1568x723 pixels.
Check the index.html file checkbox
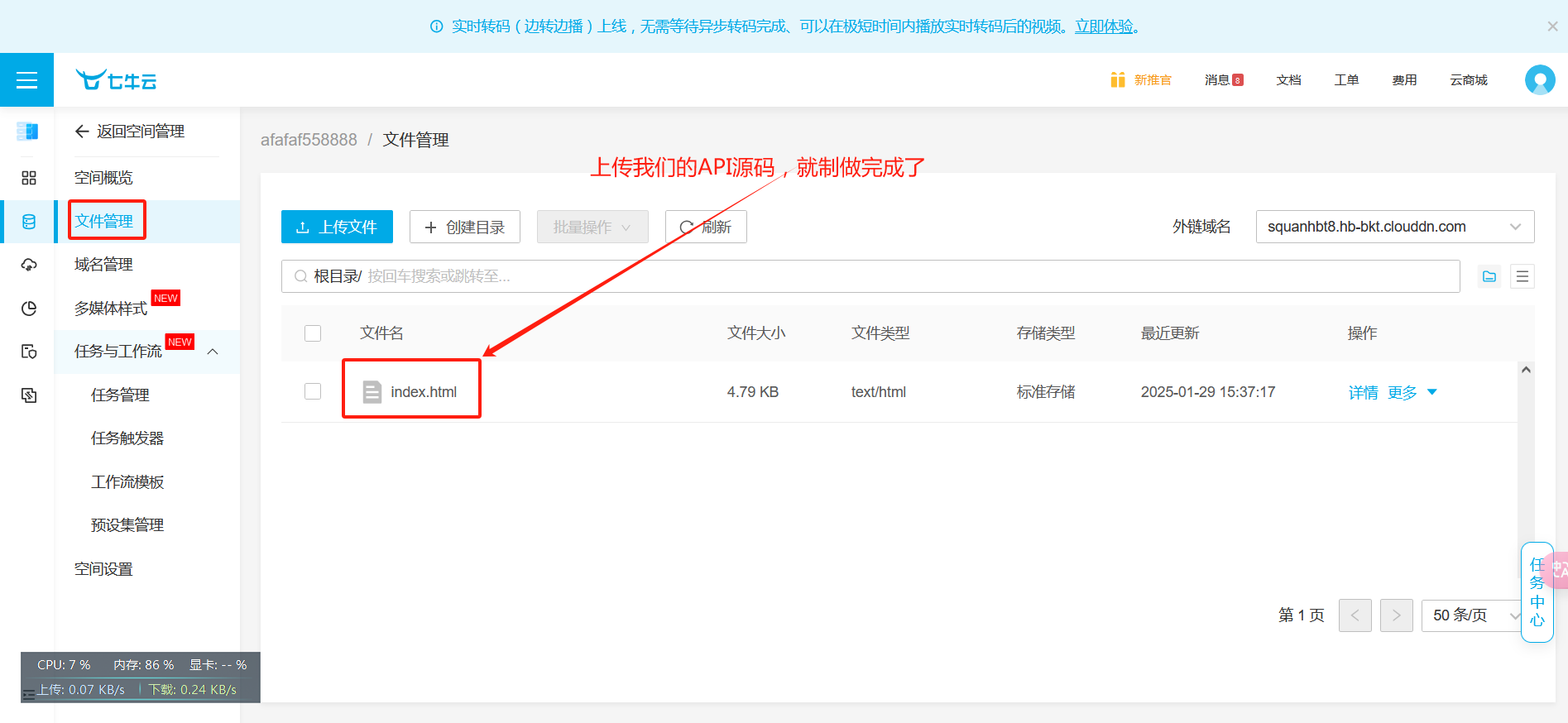click(313, 391)
